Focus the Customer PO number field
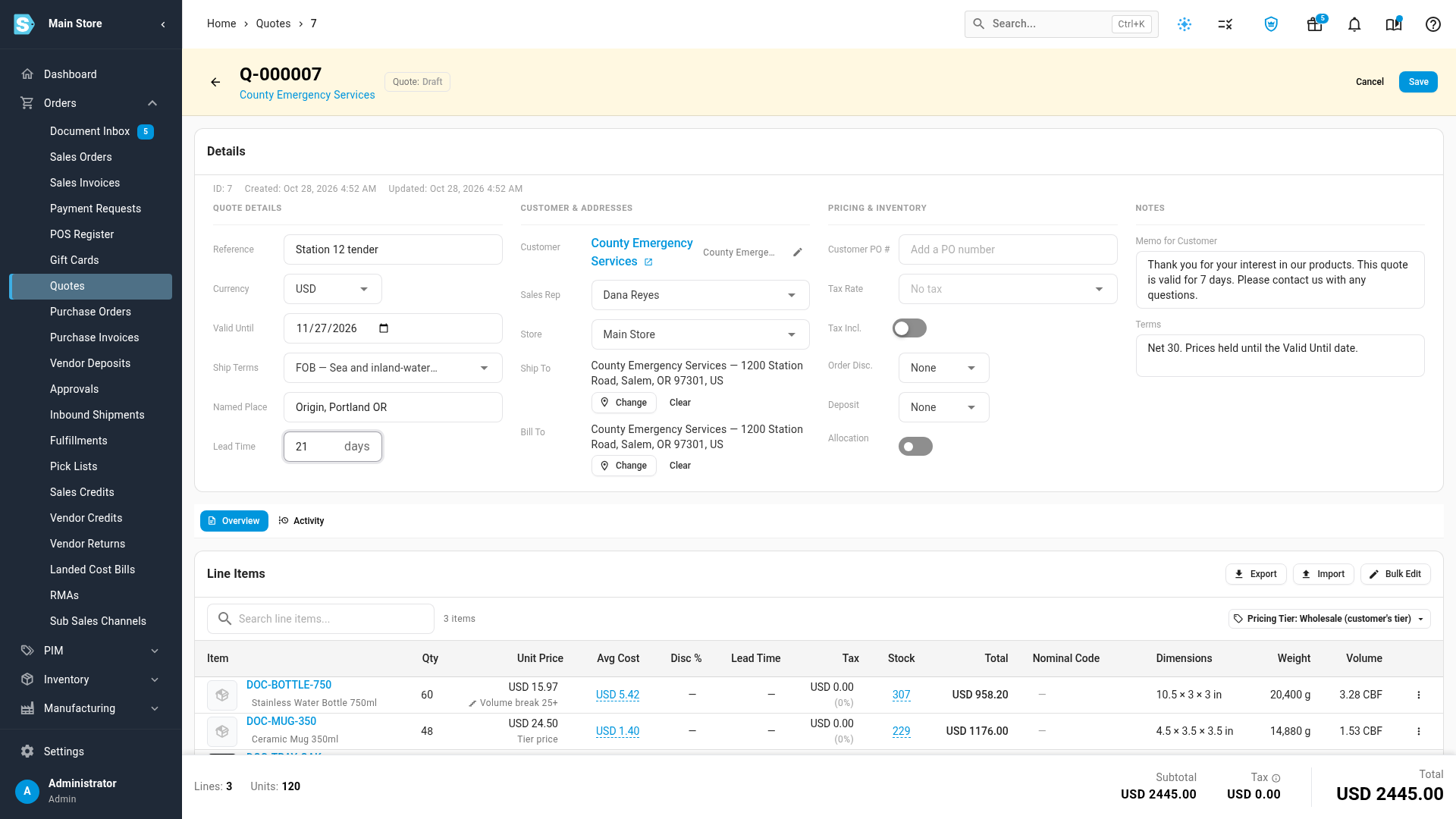This screenshot has width=1456, height=819. 1008,249
